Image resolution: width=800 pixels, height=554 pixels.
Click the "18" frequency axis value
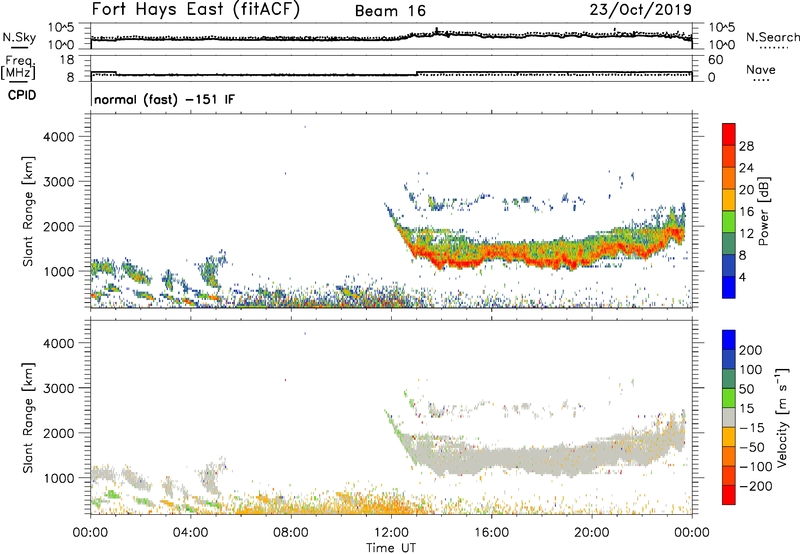[x=66, y=60]
